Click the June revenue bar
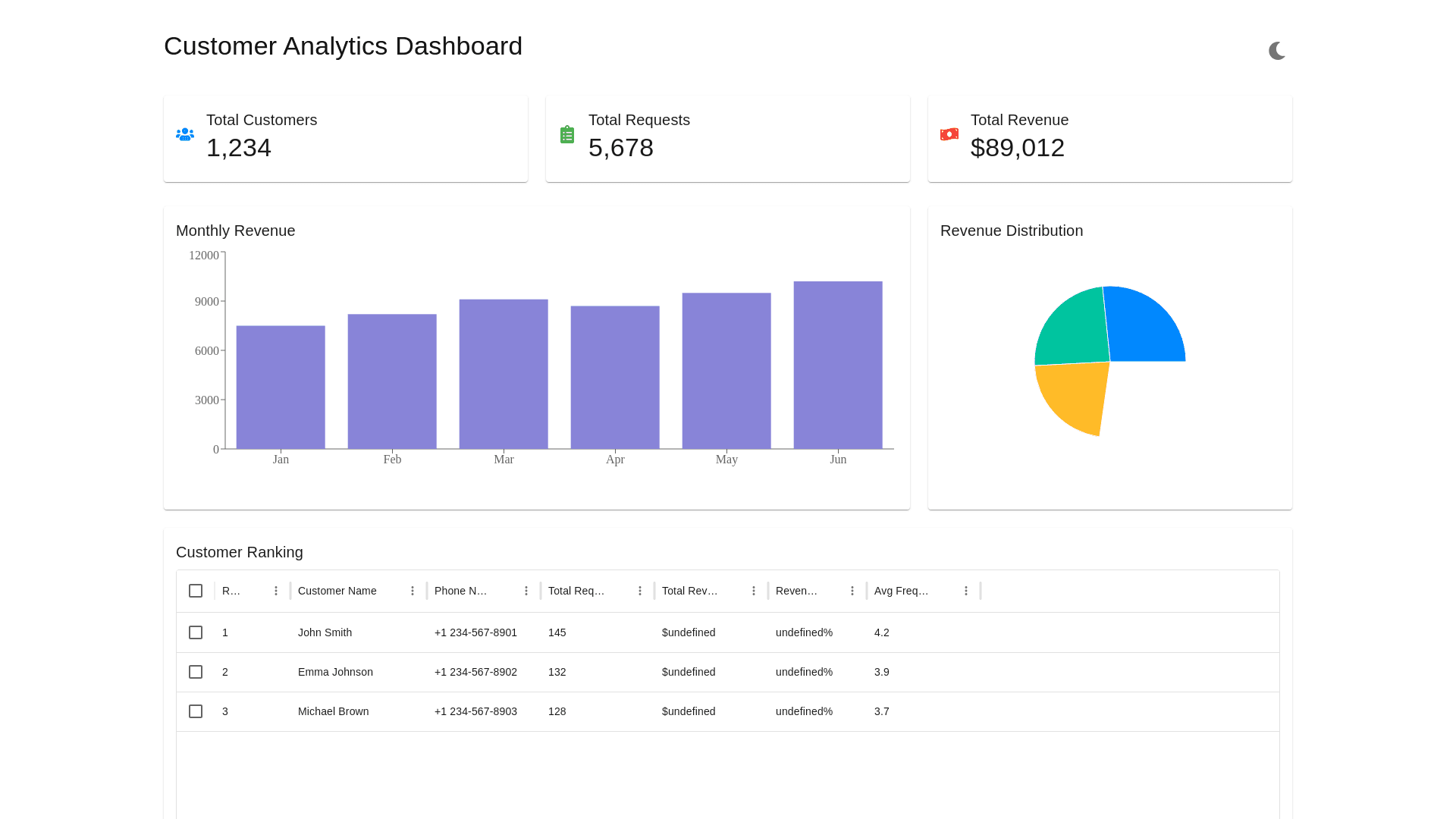 [x=838, y=365]
